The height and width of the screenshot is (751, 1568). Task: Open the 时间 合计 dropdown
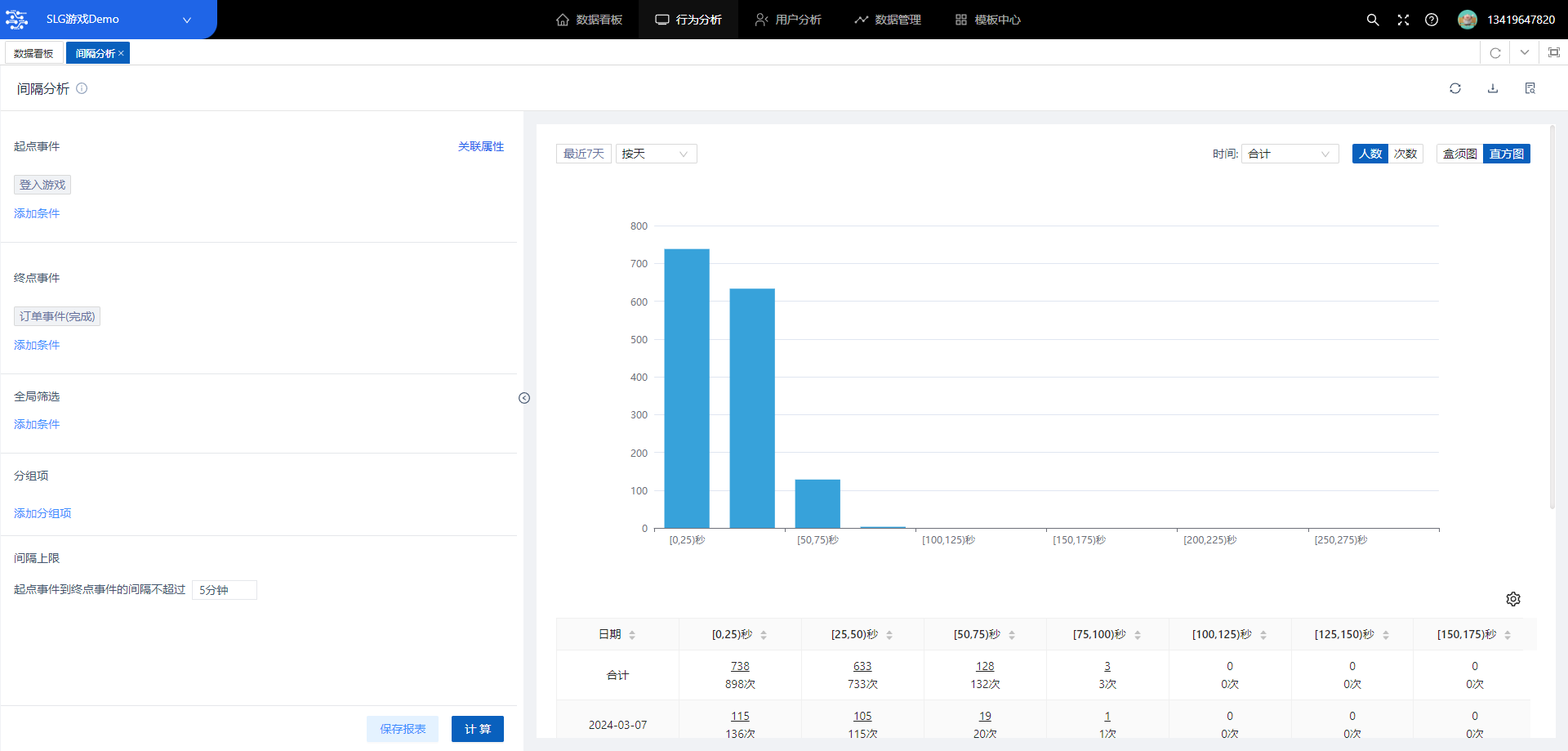click(x=1290, y=154)
